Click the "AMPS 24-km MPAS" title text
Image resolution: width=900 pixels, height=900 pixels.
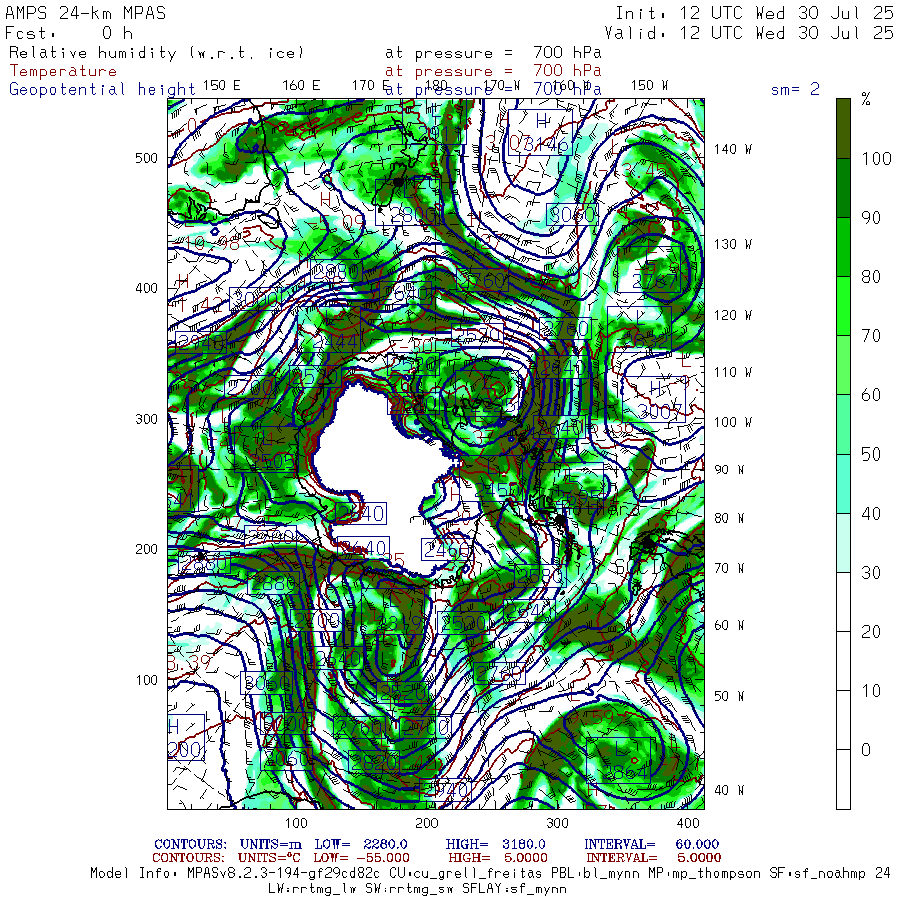(86, 13)
